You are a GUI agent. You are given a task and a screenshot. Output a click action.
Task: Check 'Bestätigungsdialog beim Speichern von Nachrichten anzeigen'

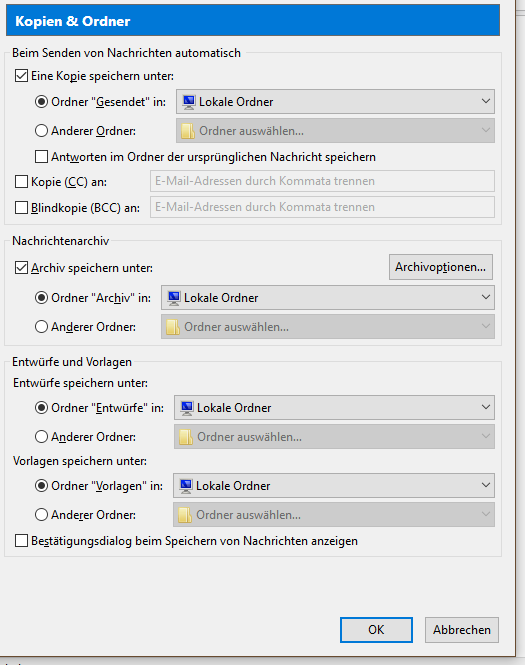(21, 541)
